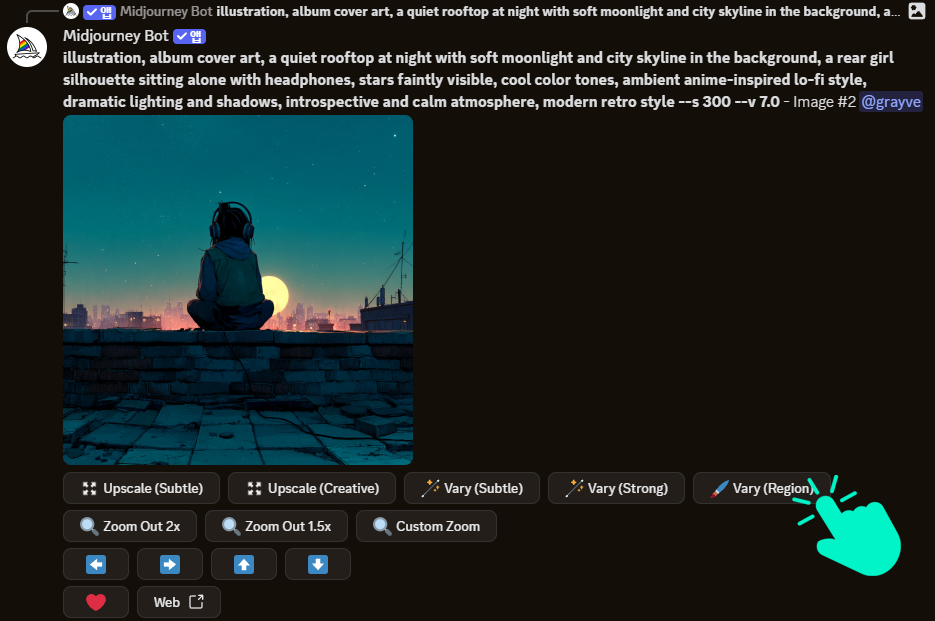Click the app badge in reply preview

[99, 11]
